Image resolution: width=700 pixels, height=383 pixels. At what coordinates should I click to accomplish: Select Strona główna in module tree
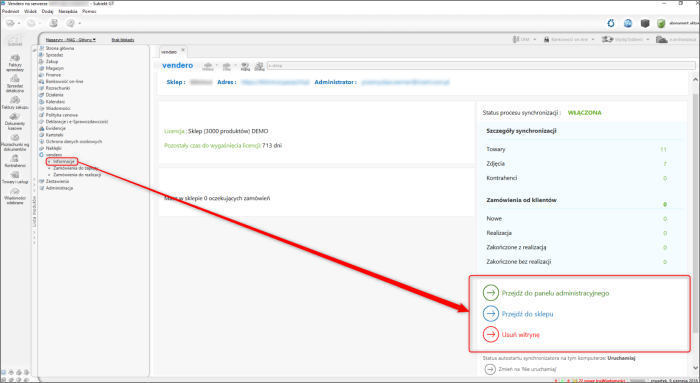60,48
